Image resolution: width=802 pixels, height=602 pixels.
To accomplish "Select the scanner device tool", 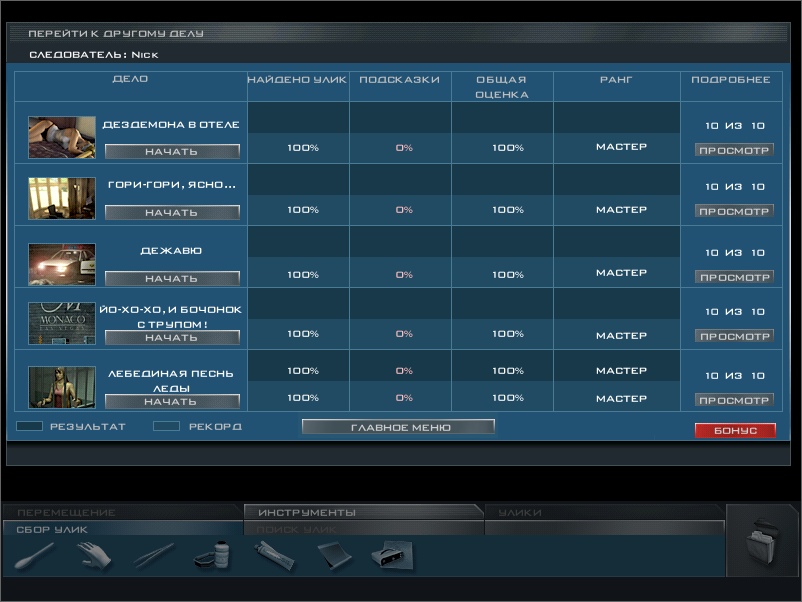I will point(393,556).
